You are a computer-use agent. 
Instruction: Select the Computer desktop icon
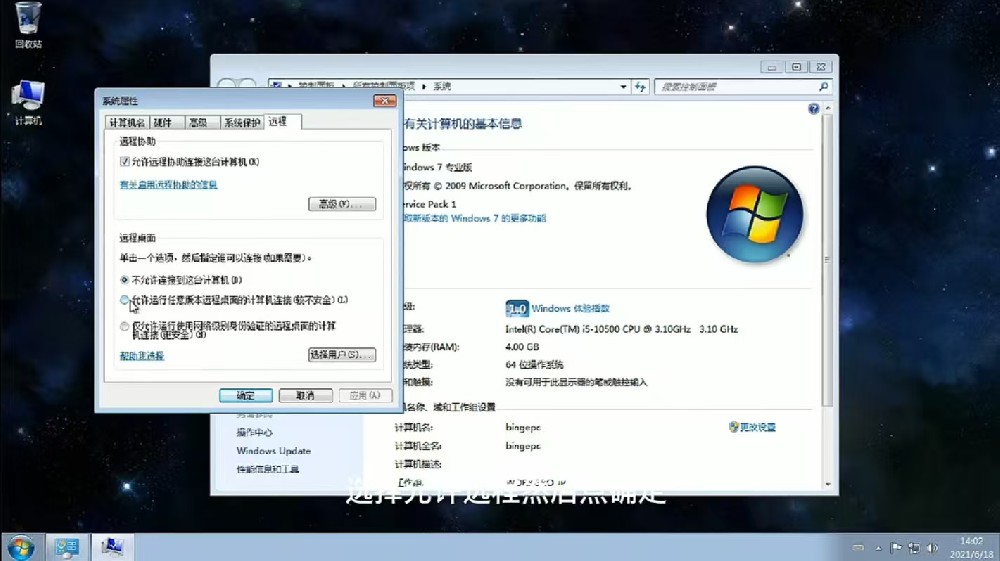[28, 102]
